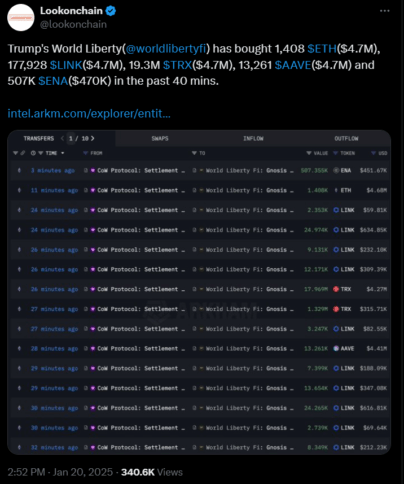Go to next transfers page arrow

93,138
